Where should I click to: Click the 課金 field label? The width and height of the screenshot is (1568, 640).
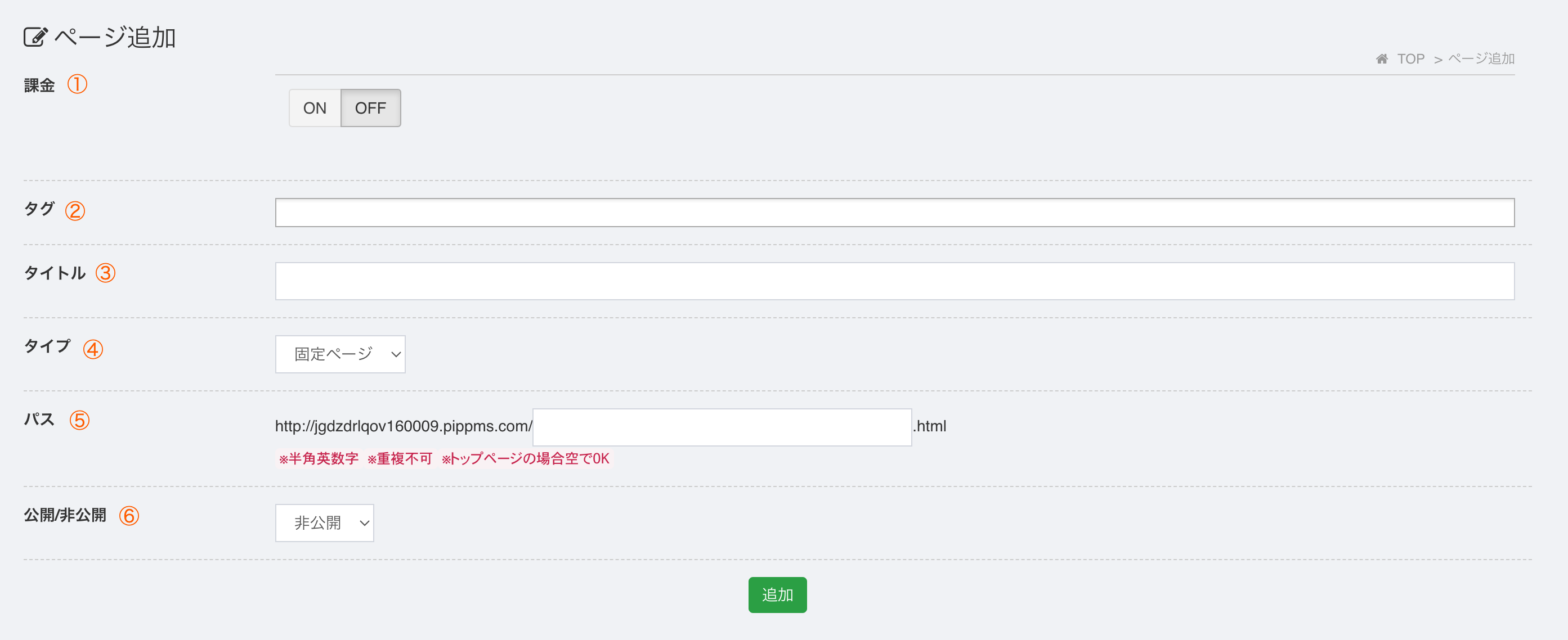(39, 85)
